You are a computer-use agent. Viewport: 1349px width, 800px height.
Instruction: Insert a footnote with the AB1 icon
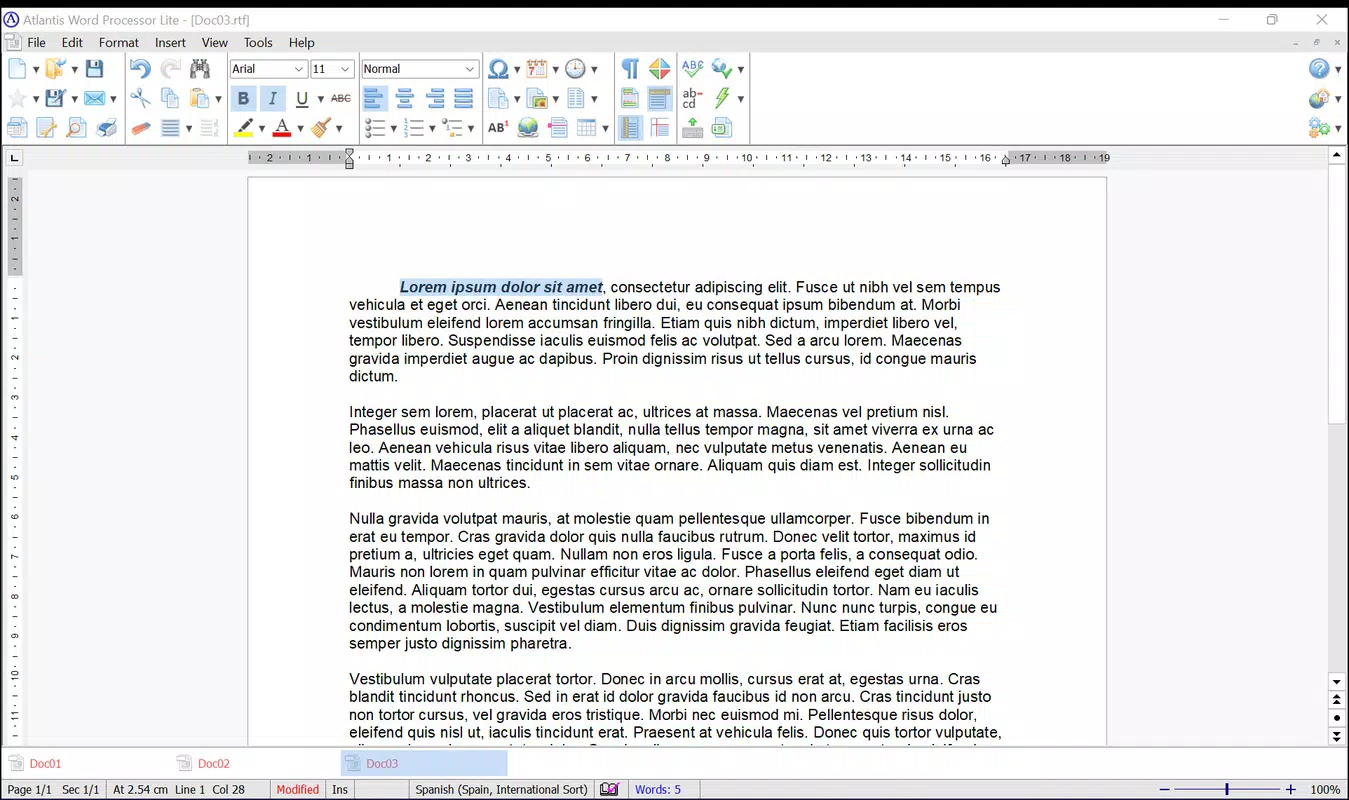497,127
